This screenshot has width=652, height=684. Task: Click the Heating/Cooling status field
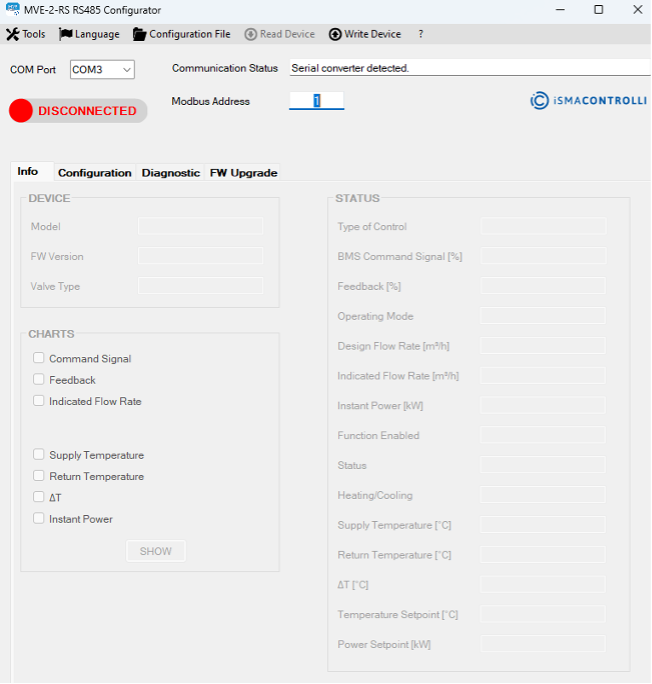click(x=543, y=495)
